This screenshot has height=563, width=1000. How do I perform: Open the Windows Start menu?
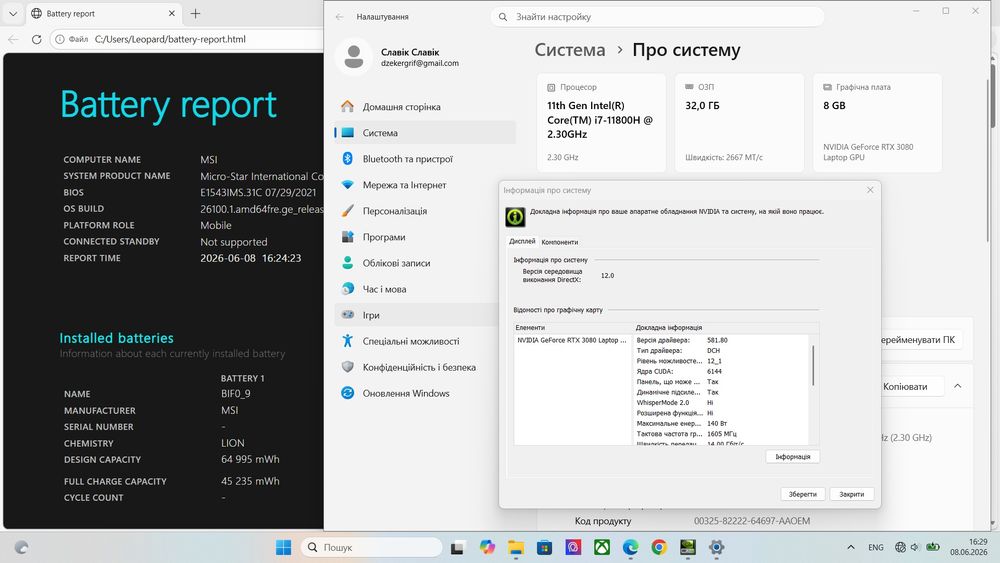point(283,547)
